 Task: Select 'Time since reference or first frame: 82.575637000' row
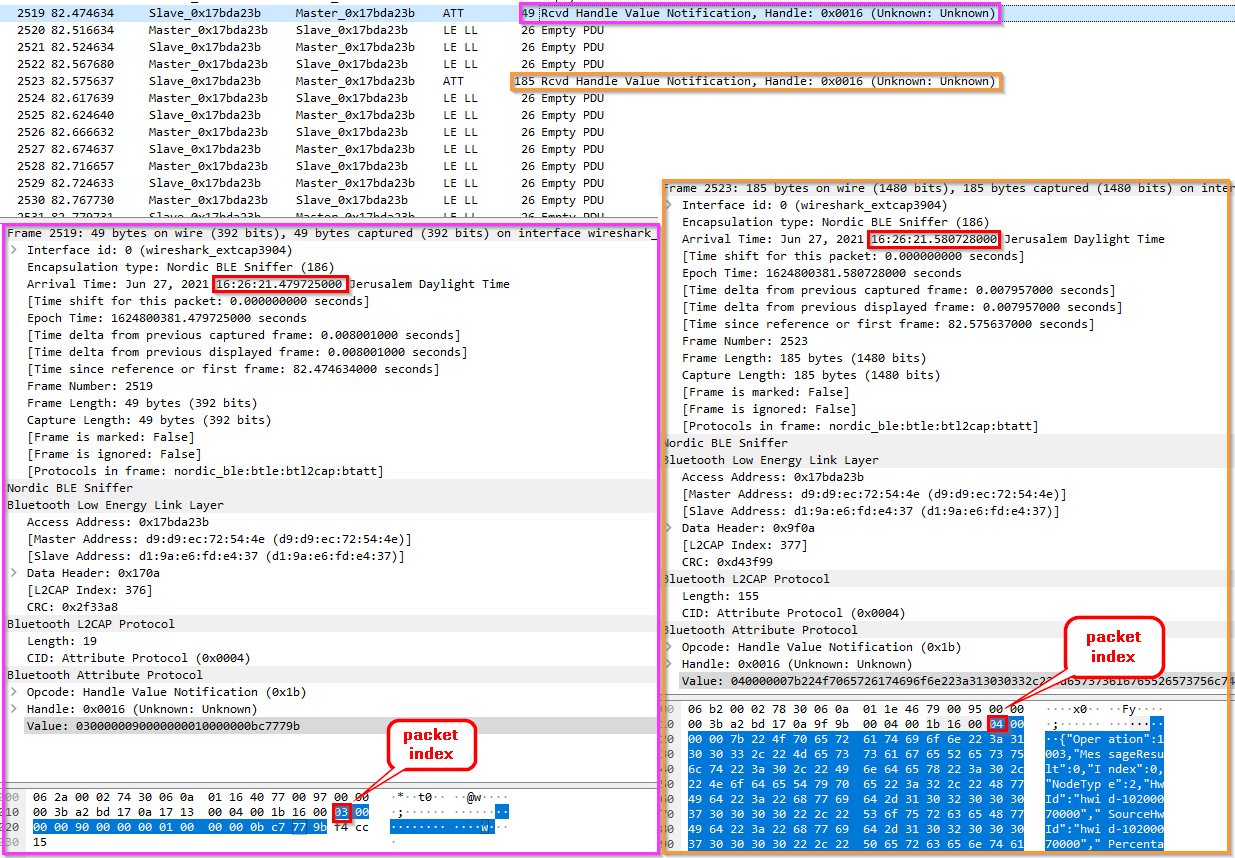886,324
